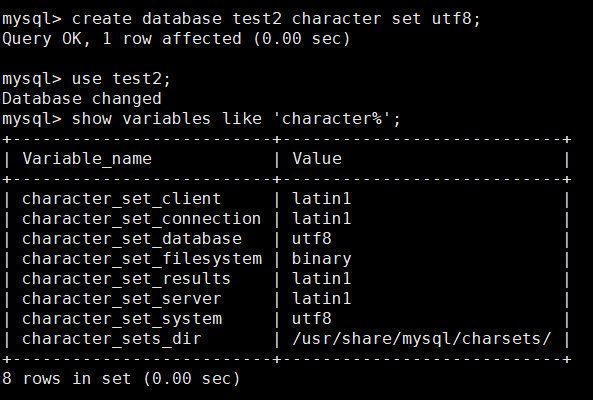Click the Variable_name column header
The height and width of the screenshot is (400, 593).
pyautogui.click(x=87, y=159)
